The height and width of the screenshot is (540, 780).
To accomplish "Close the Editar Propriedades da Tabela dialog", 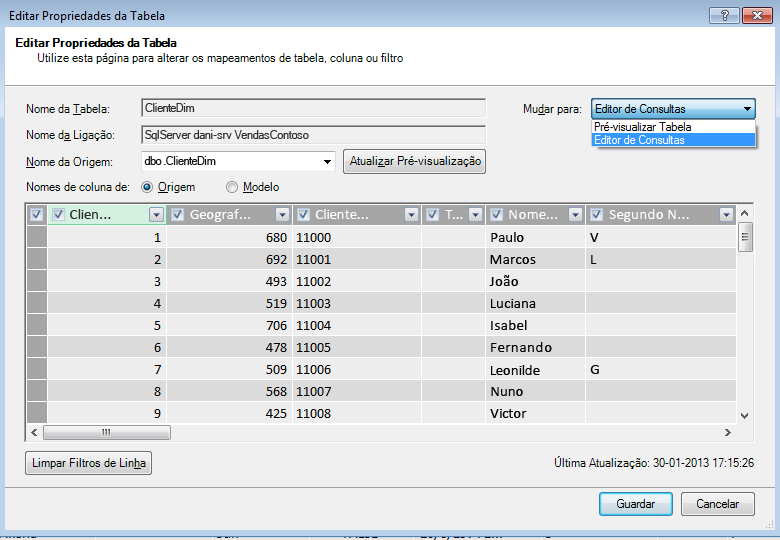I will pyautogui.click(x=757, y=15).
